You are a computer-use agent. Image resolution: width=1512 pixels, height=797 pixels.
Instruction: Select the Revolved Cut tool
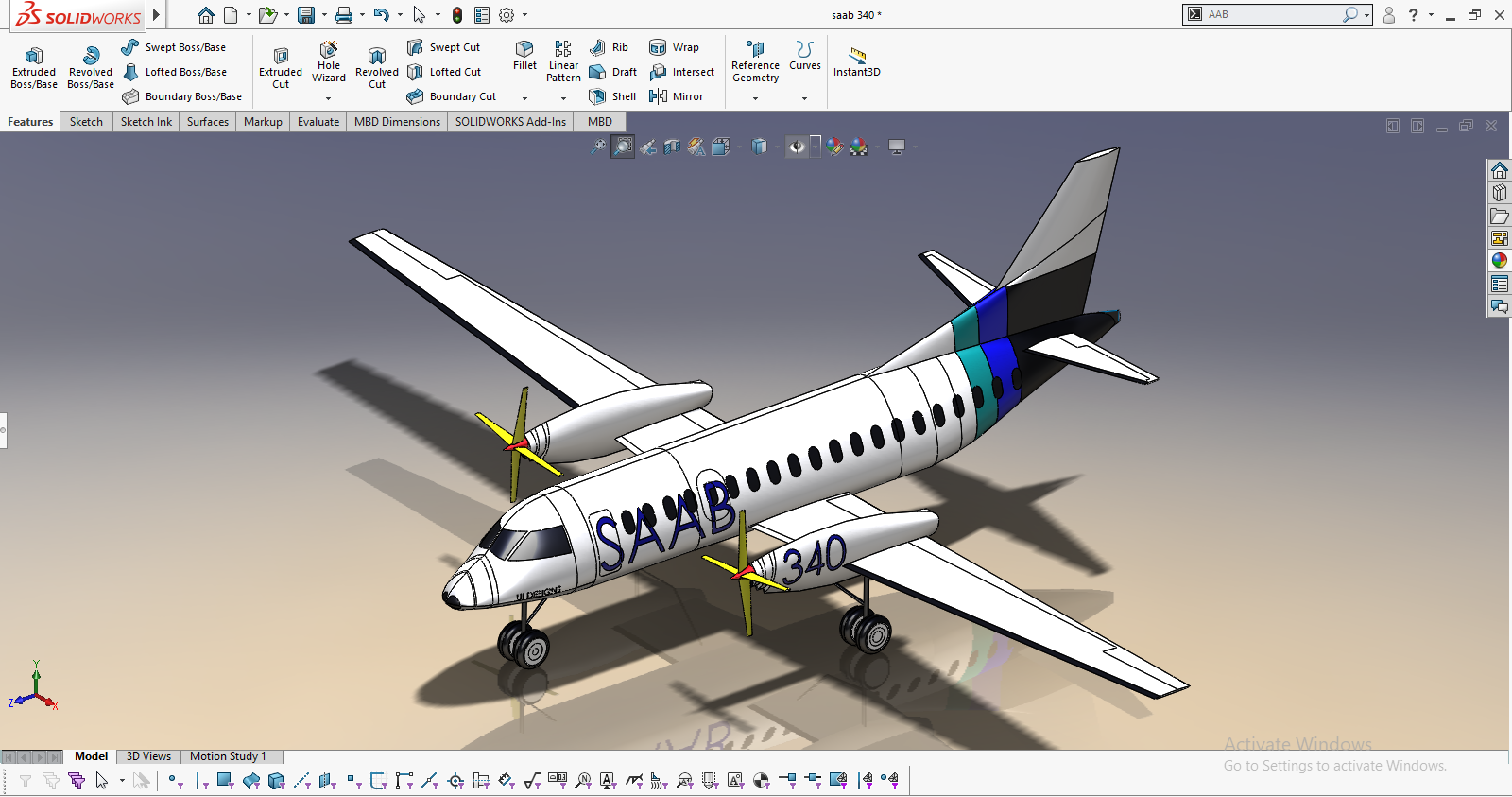point(377,67)
